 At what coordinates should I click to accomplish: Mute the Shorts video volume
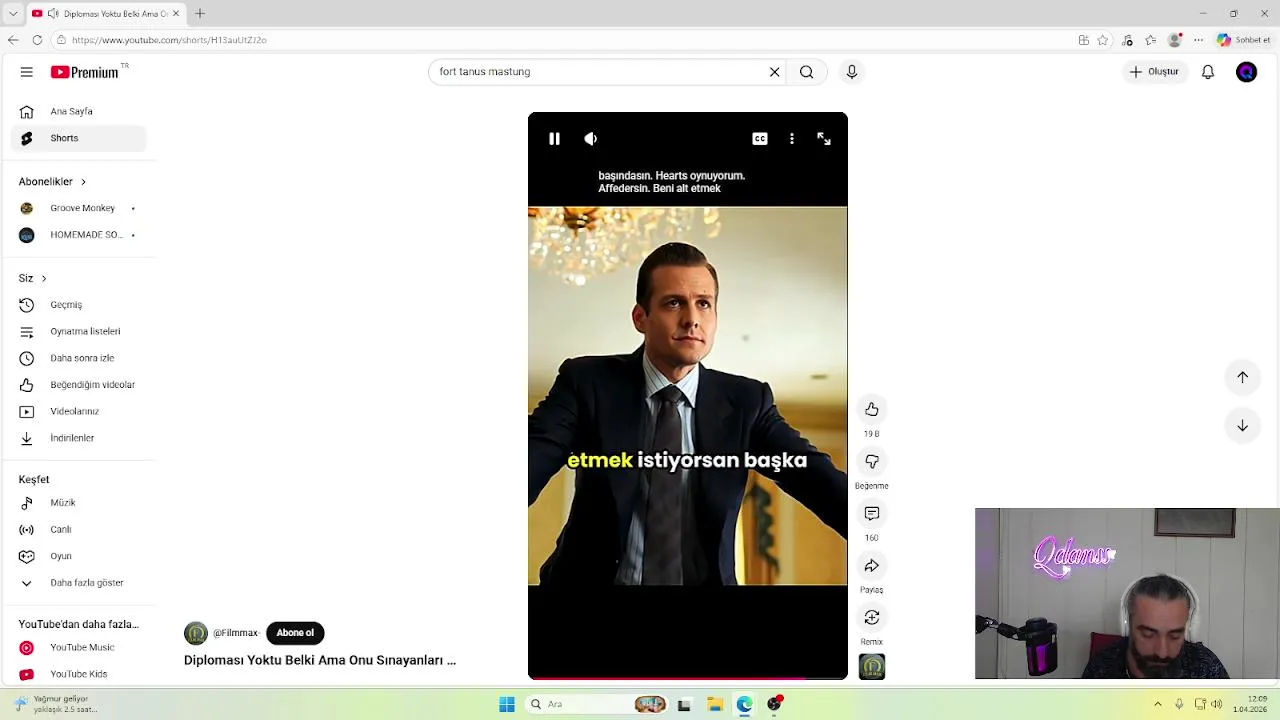click(591, 139)
